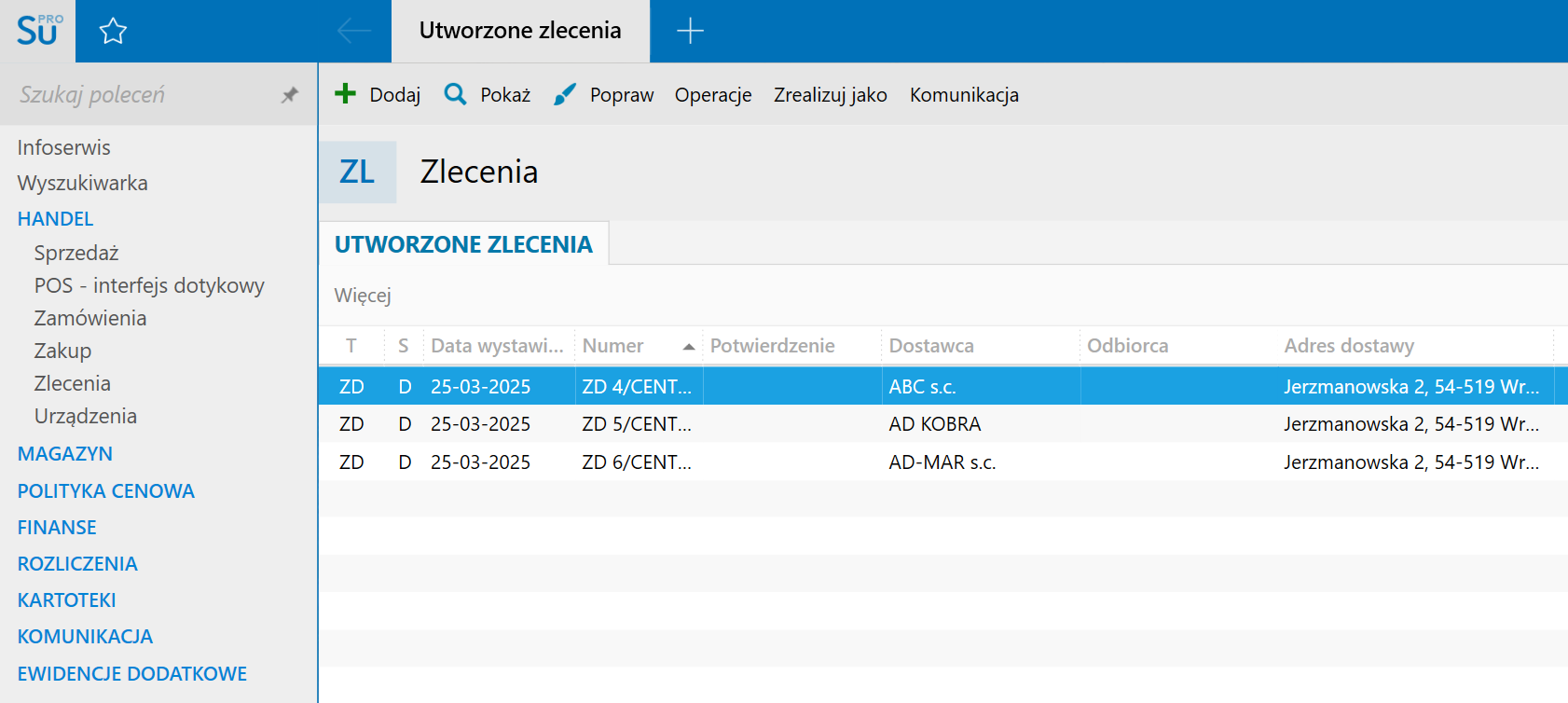Go back with the left arrow
This screenshot has width=1568, height=703.
click(354, 31)
